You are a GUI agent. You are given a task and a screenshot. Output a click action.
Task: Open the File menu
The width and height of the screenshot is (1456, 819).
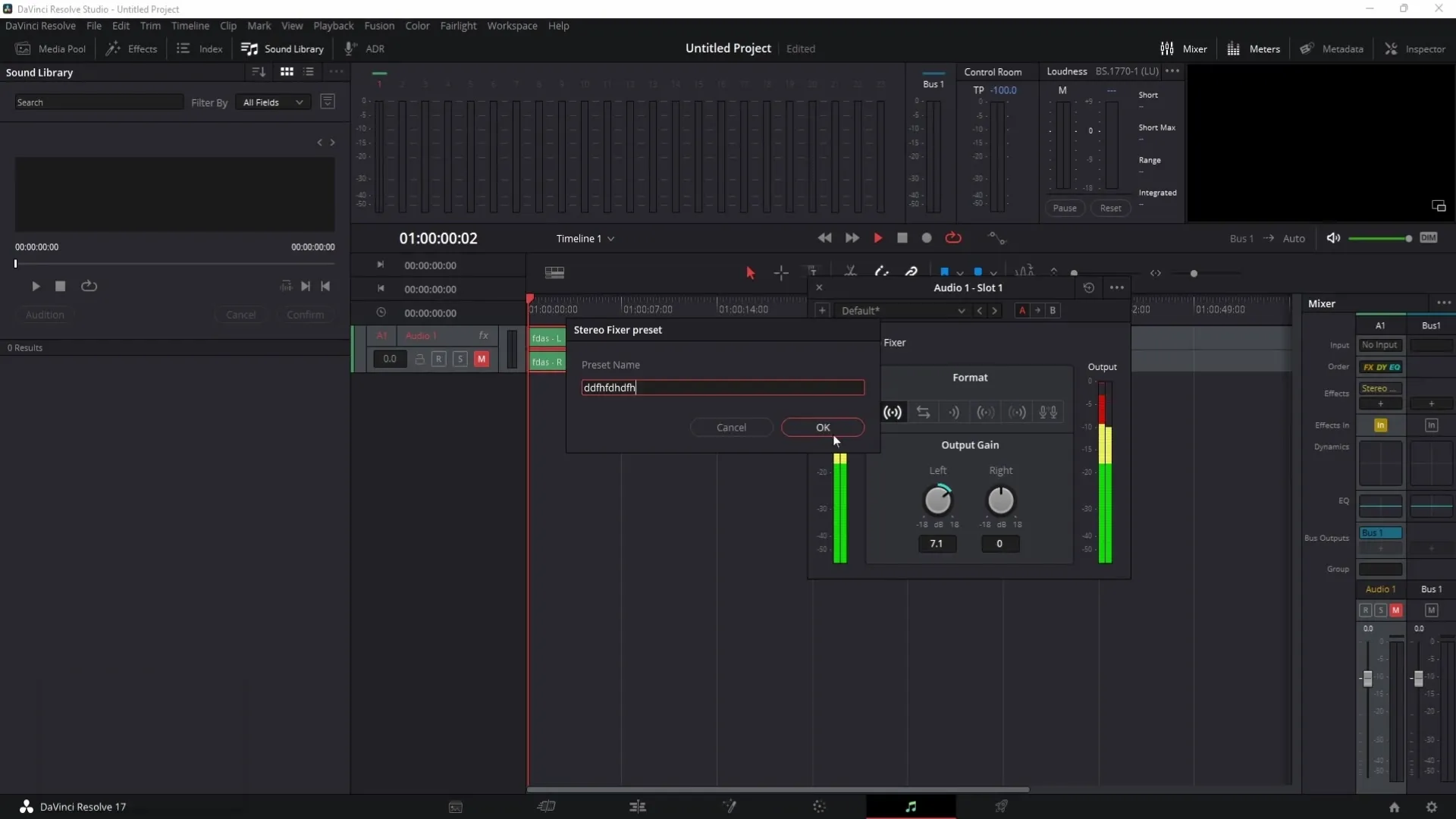pyautogui.click(x=94, y=26)
